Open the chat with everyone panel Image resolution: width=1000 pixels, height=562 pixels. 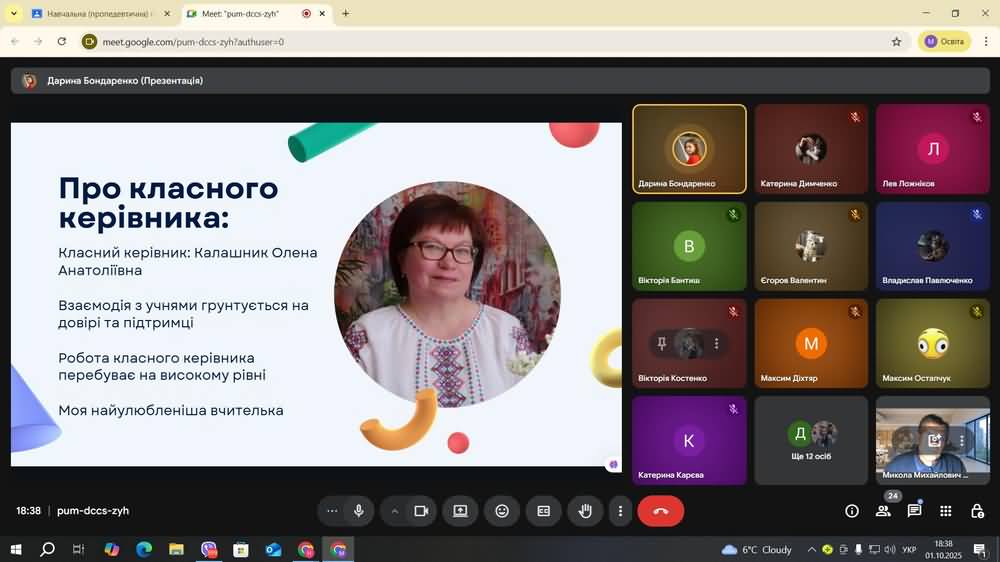coord(914,511)
